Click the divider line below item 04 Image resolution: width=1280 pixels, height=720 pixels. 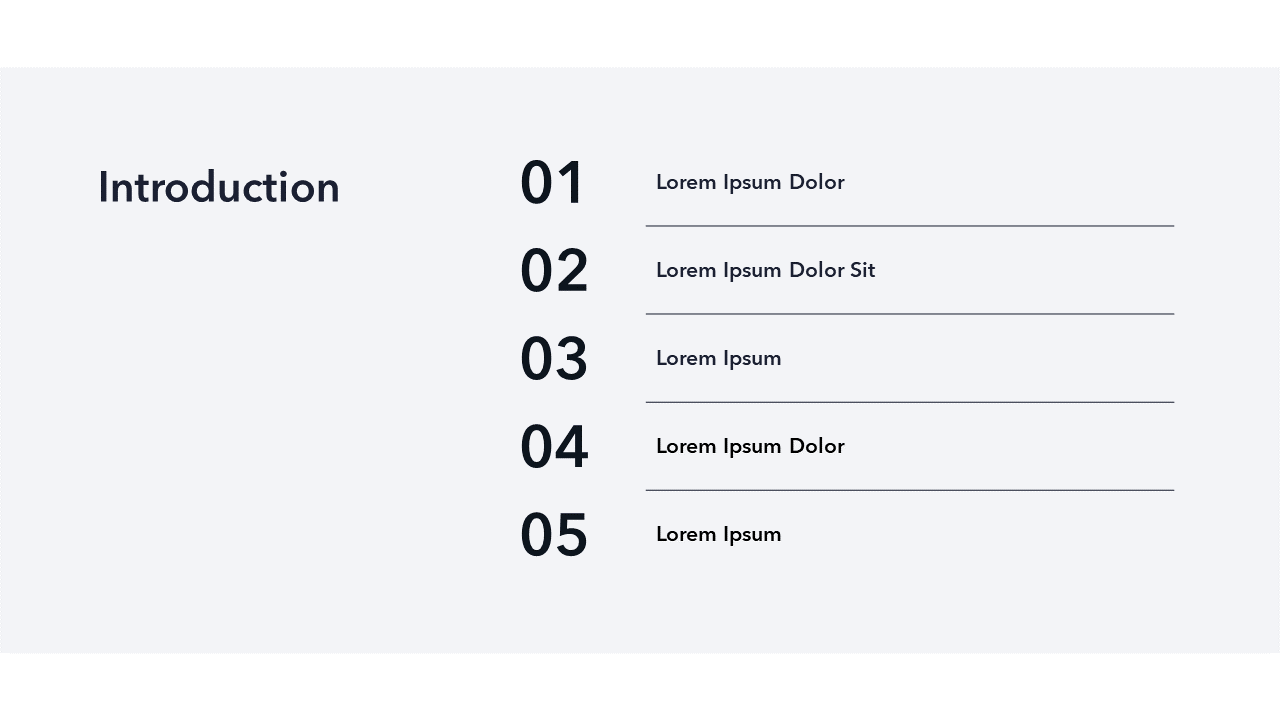(x=909, y=490)
